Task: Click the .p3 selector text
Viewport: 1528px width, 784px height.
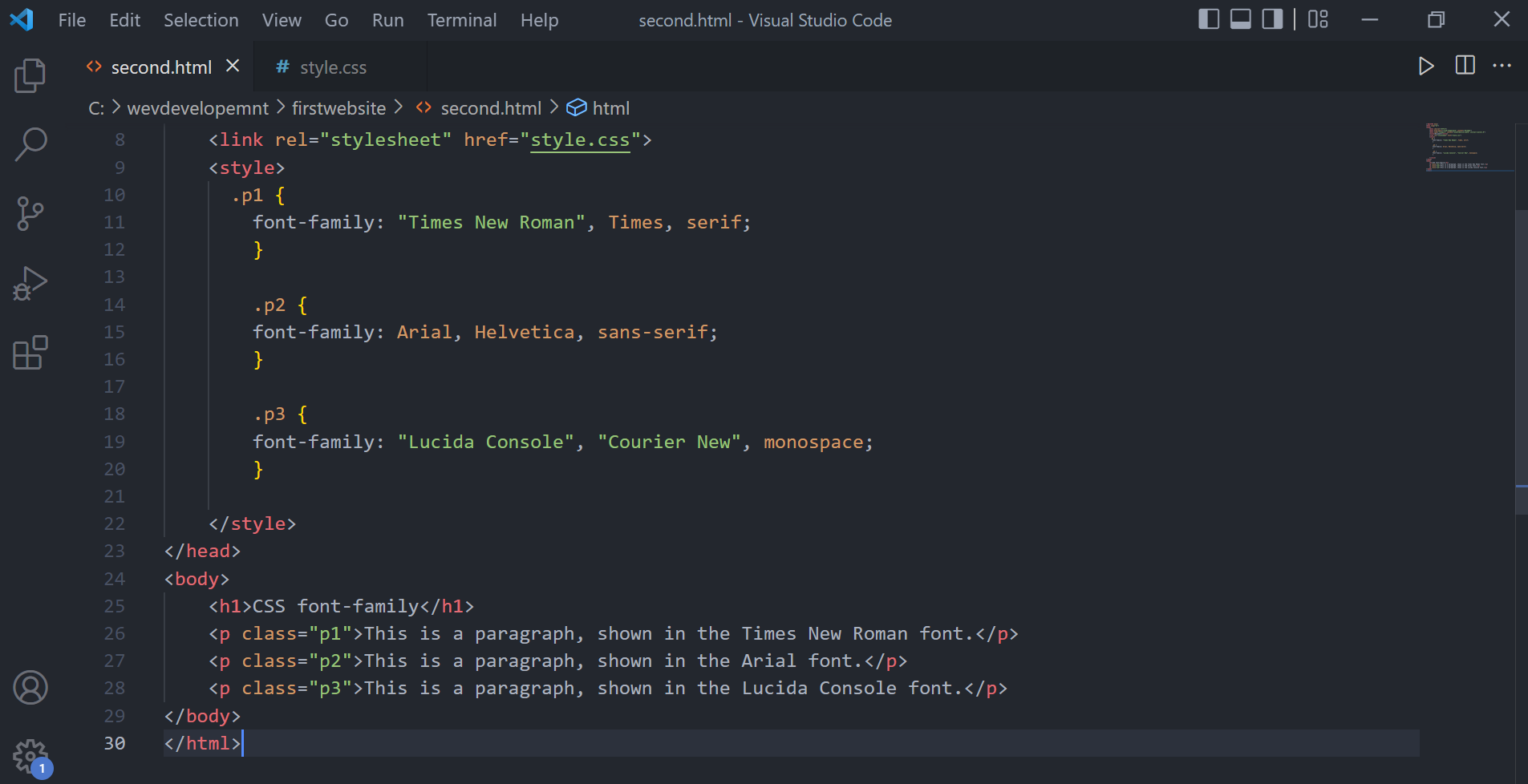Action: coord(270,414)
